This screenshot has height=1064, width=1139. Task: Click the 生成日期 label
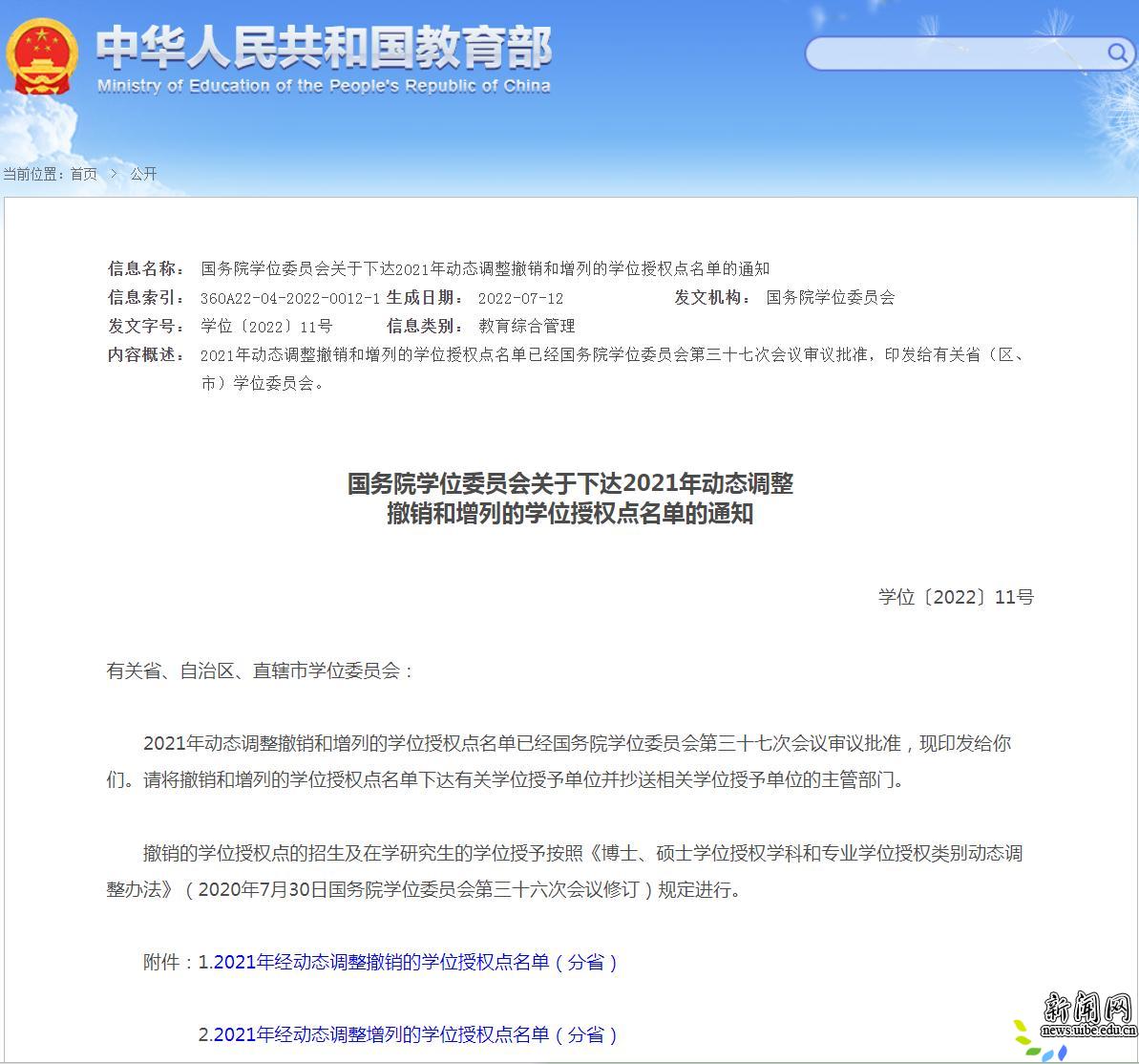pyautogui.click(x=423, y=297)
